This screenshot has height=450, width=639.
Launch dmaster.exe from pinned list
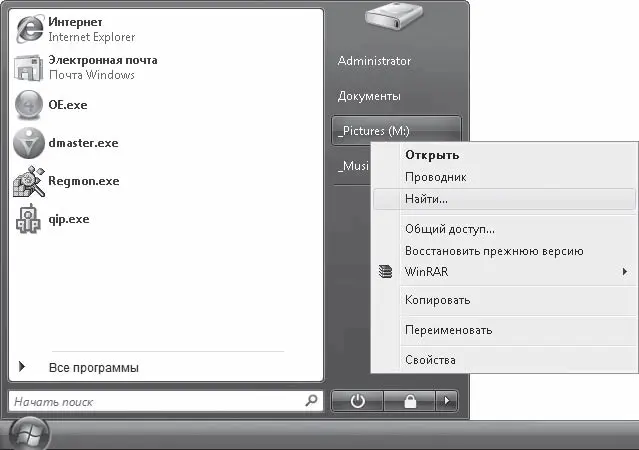pyautogui.click(x=29, y=143)
